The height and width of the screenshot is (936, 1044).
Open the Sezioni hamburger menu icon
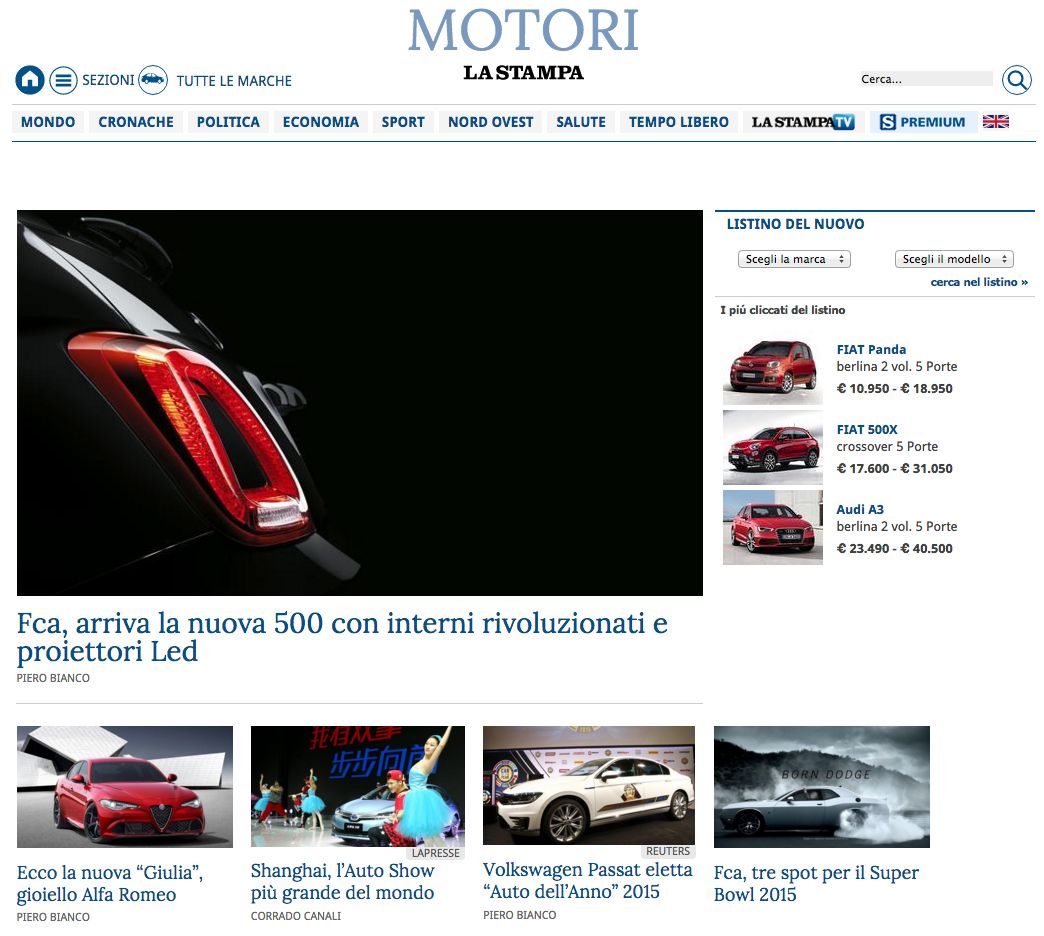pyautogui.click(x=63, y=80)
